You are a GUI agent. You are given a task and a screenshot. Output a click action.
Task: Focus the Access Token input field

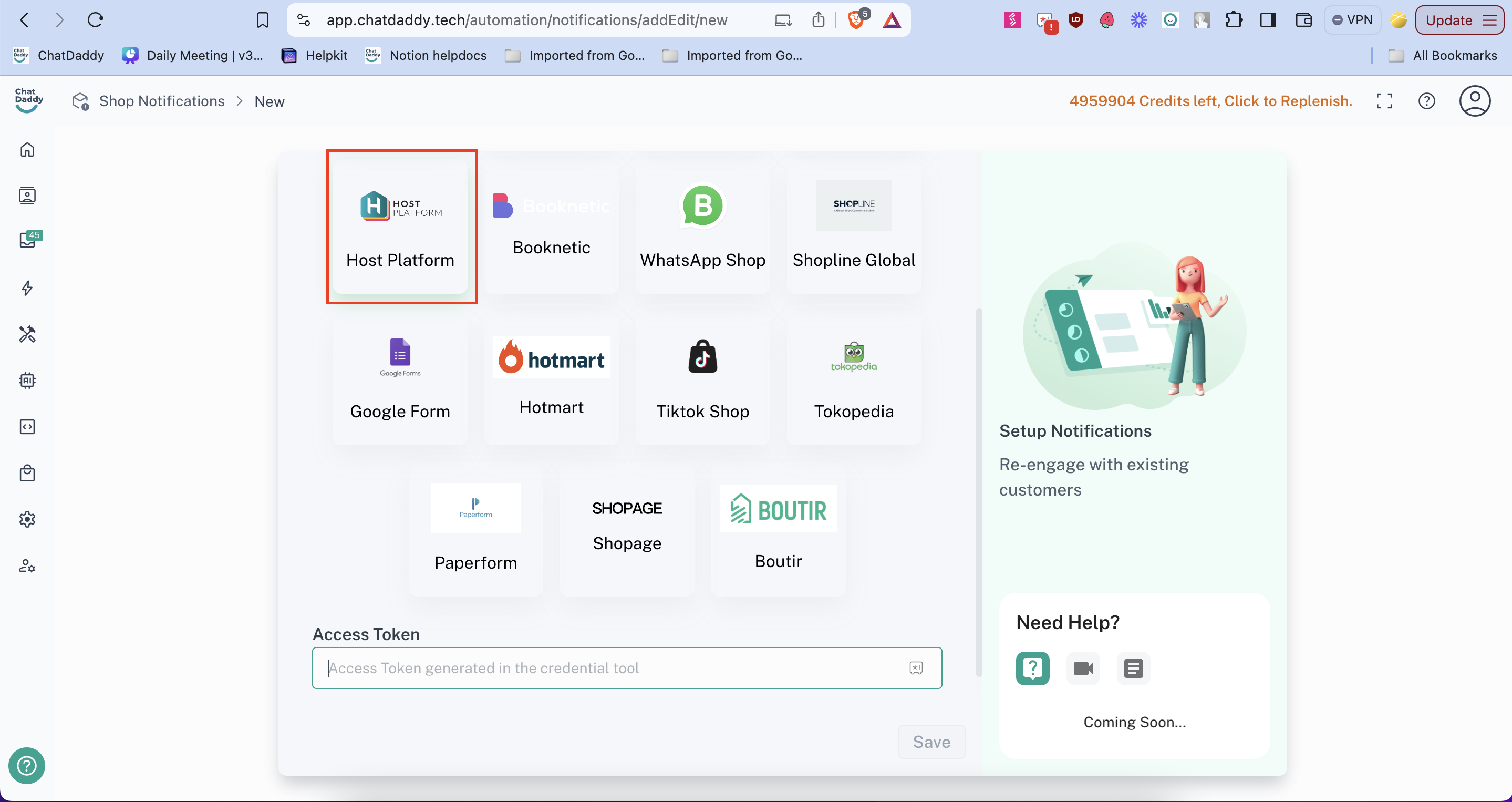click(627, 668)
